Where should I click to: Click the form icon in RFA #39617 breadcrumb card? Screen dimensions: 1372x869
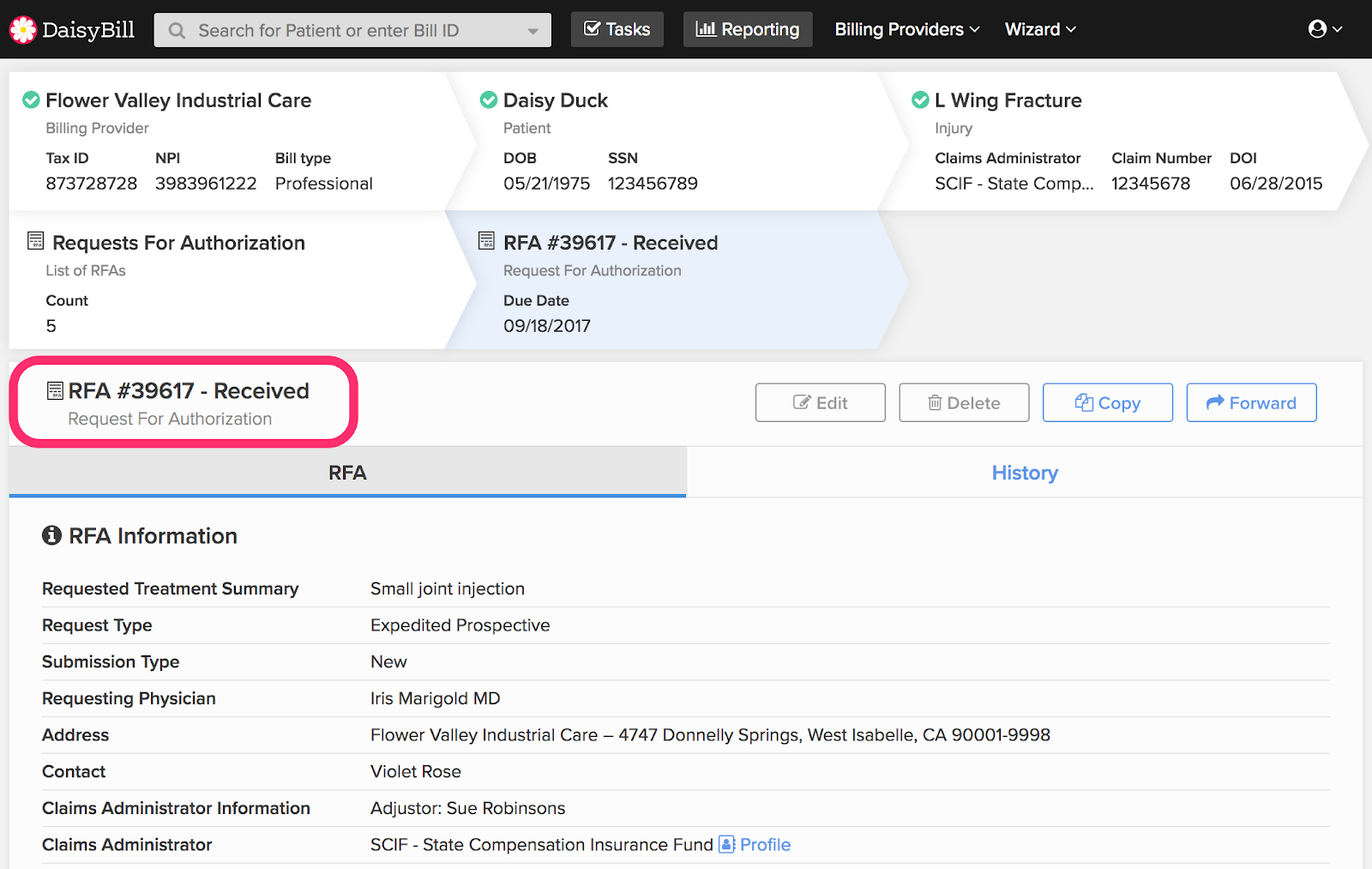tap(486, 241)
